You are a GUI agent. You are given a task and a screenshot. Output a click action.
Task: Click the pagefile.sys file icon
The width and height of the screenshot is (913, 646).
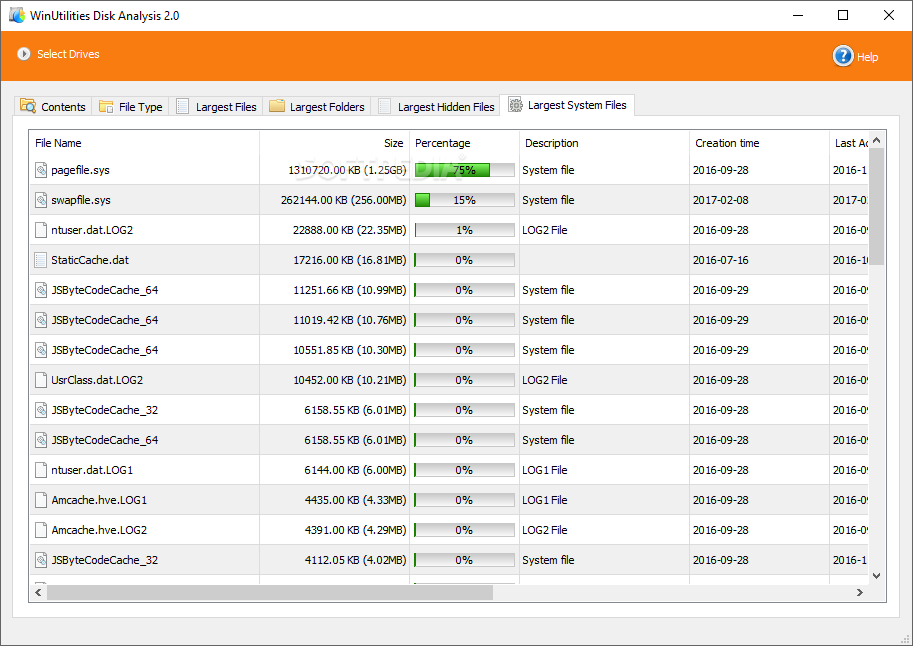[x=41, y=170]
